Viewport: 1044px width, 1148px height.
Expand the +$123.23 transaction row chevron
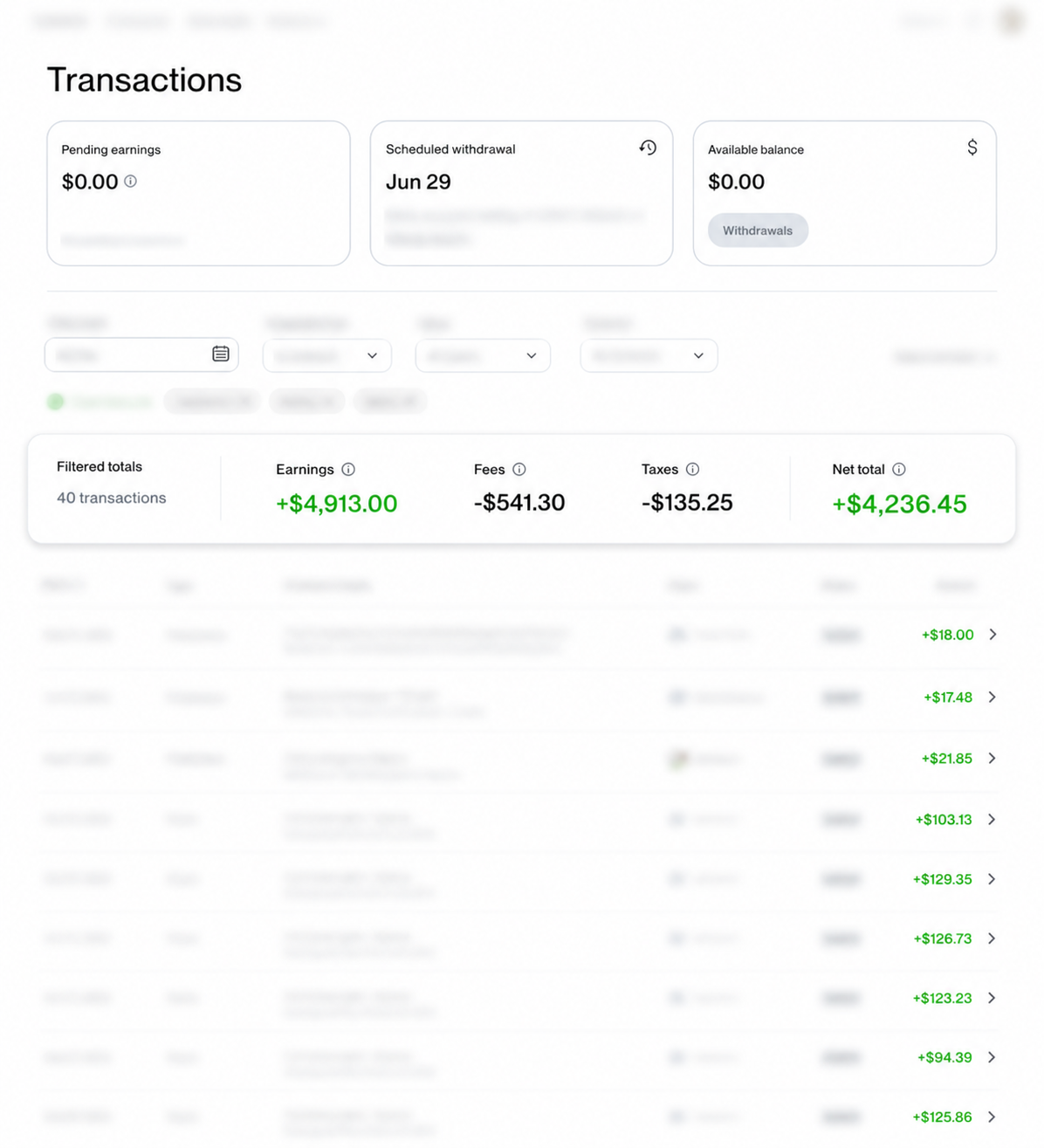click(992, 998)
